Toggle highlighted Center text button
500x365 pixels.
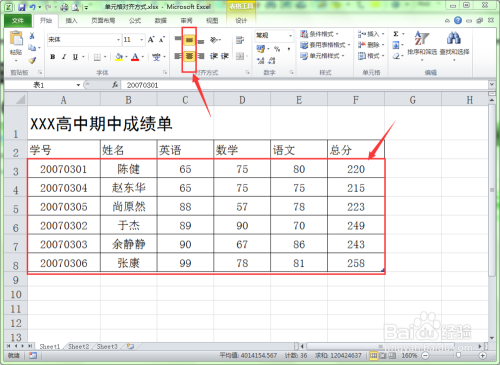189,56
